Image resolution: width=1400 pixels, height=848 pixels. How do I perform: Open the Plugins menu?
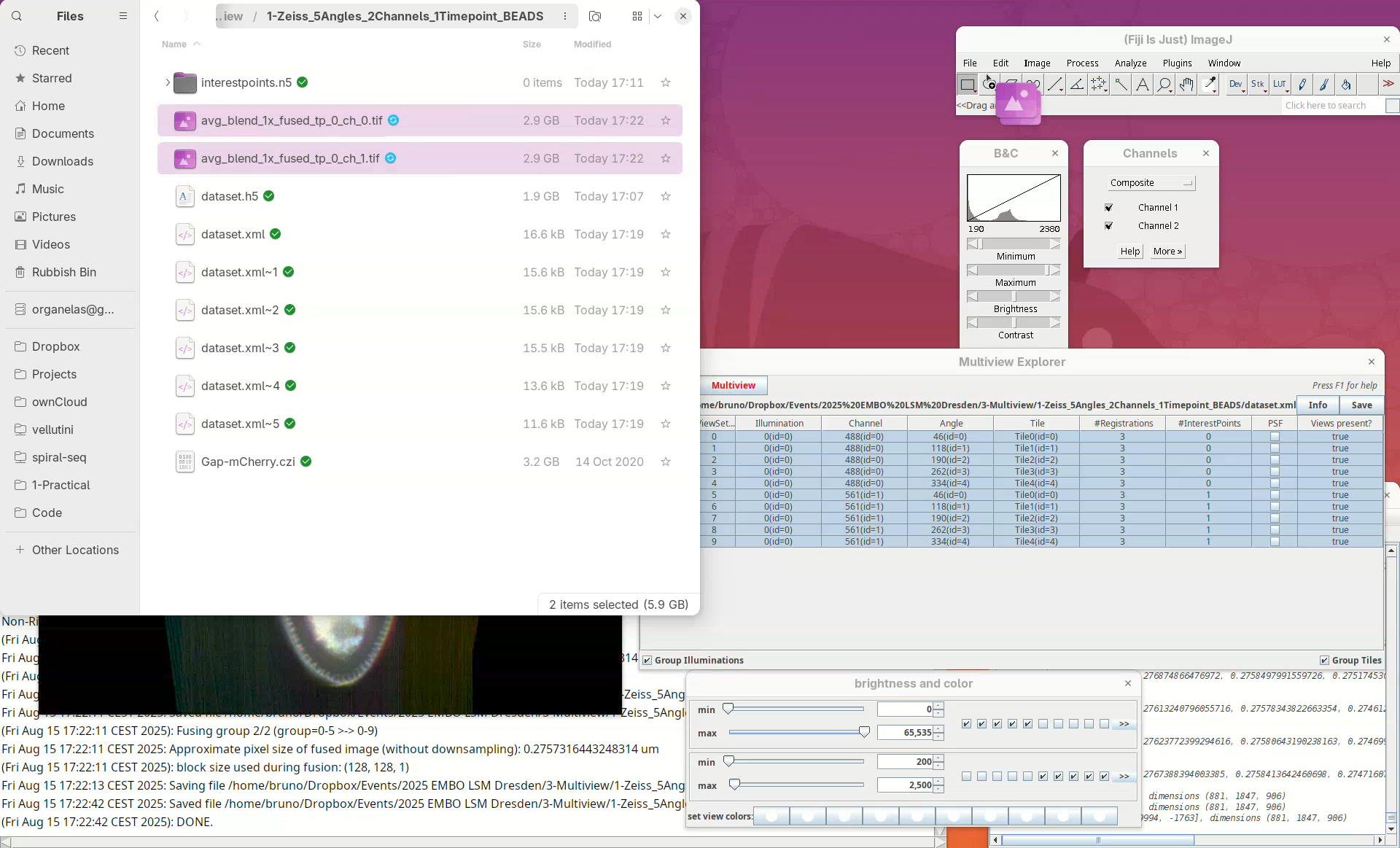(1177, 63)
